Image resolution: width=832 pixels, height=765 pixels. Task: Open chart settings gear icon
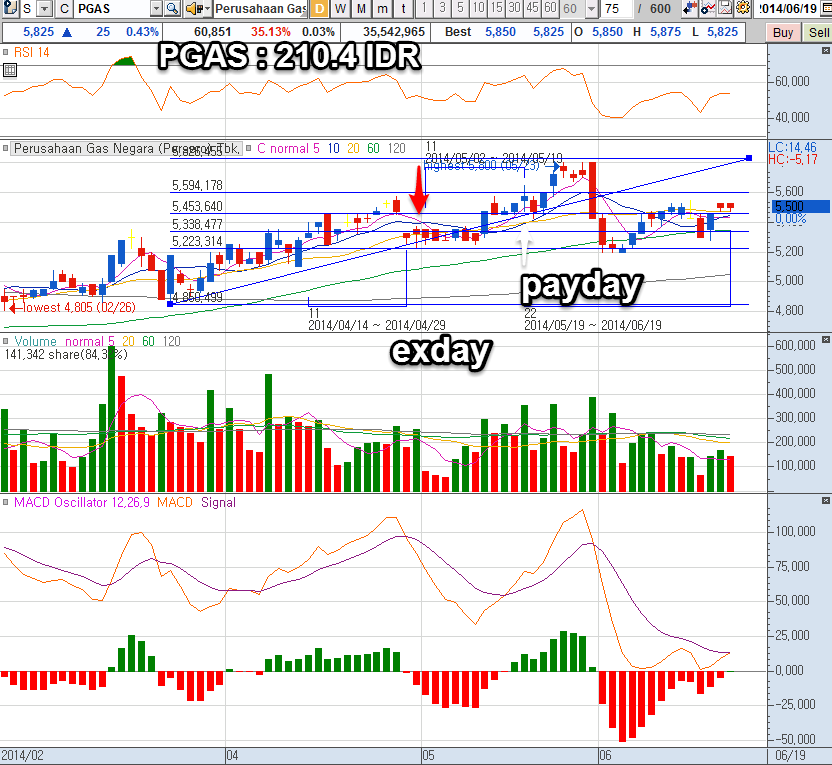(743, 8)
